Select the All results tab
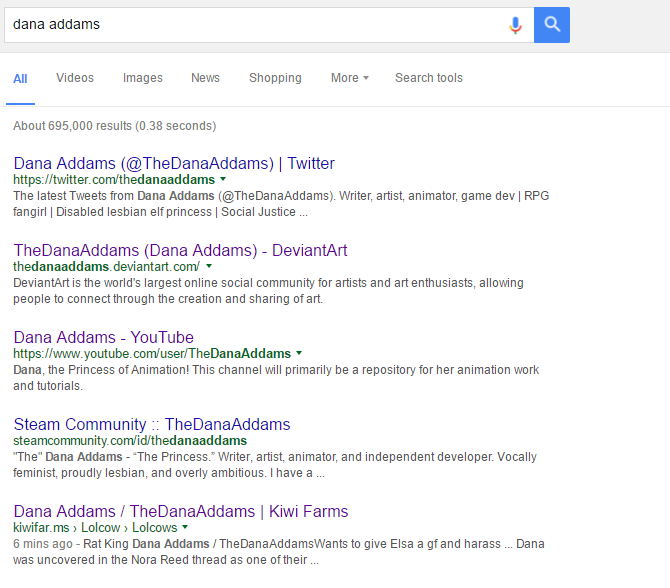This screenshot has height=588, width=670. click(20, 79)
